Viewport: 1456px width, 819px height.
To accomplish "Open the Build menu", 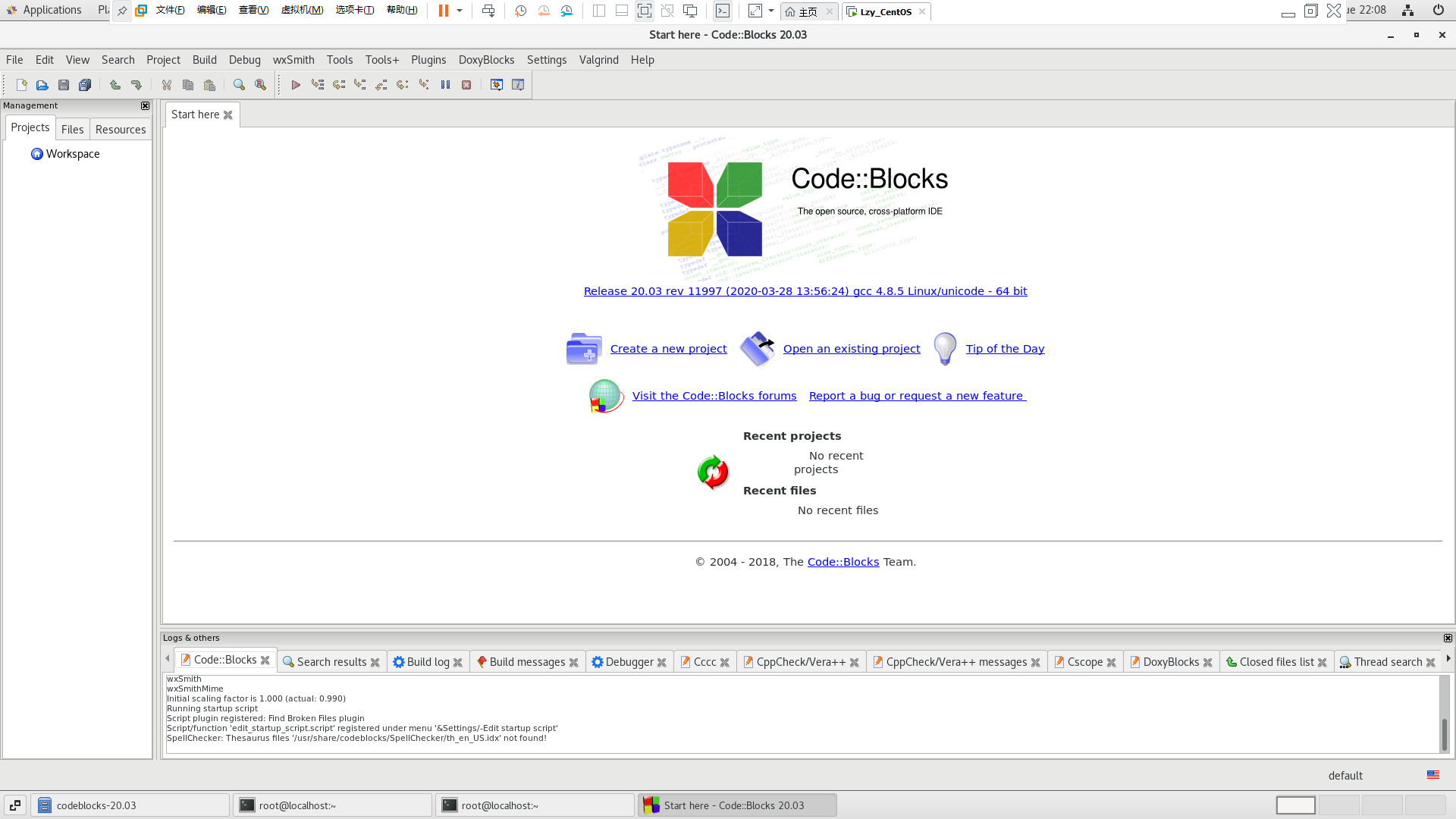I will tap(204, 60).
